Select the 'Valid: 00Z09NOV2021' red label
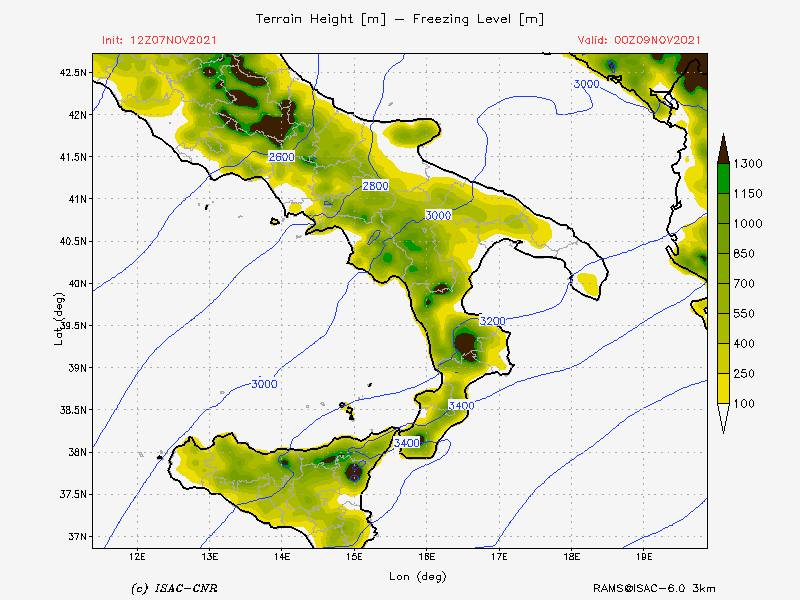 [x=639, y=40]
